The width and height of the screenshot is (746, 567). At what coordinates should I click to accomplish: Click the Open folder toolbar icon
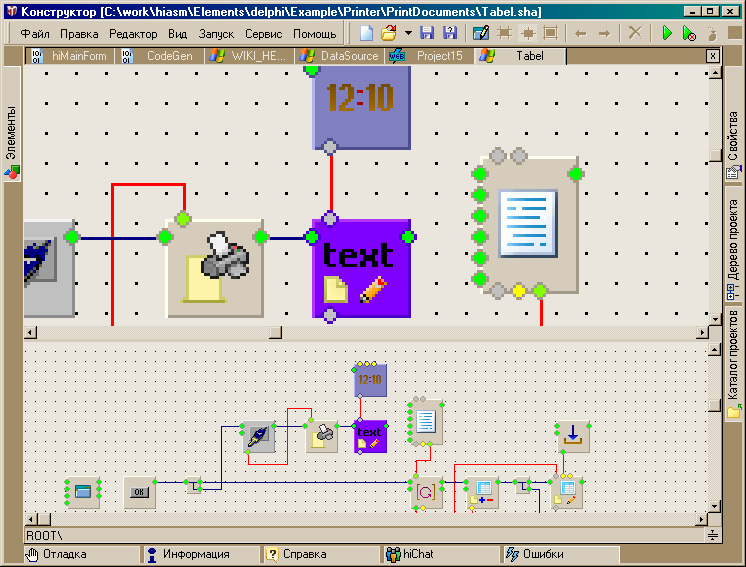click(389, 33)
